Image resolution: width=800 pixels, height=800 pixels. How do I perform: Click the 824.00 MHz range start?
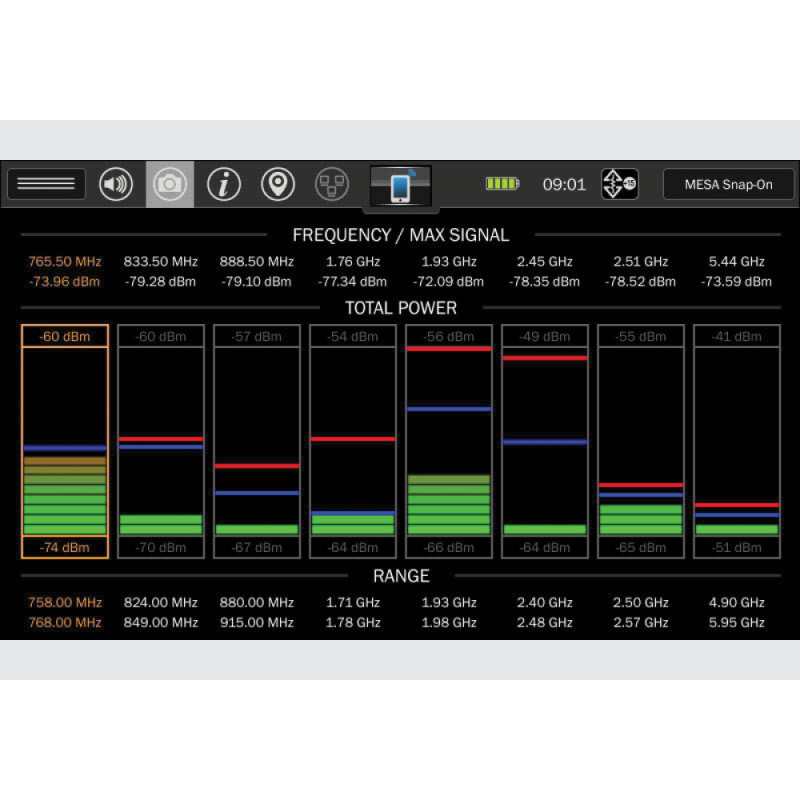click(161, 603)
